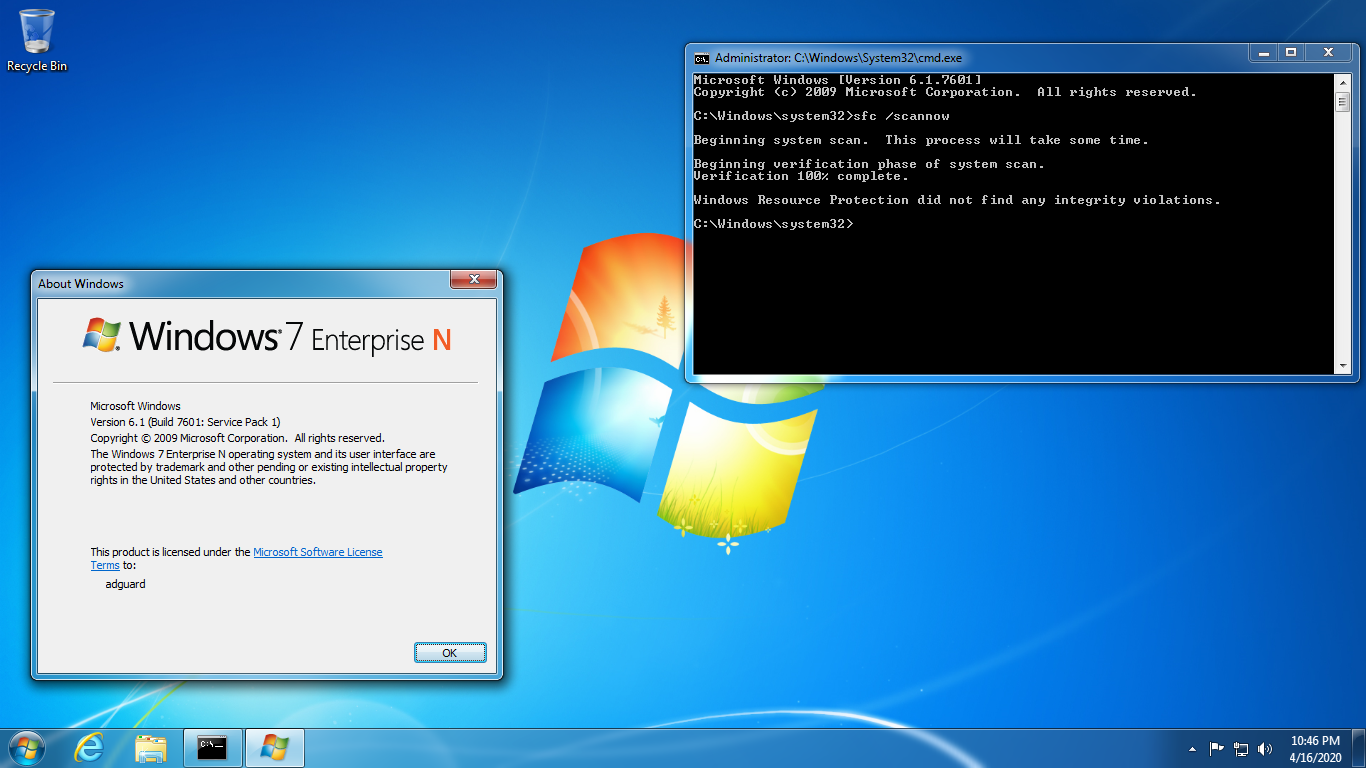Click the licensee name 'adguard'
The image size is (1366, 768).
tap(125, 584)
